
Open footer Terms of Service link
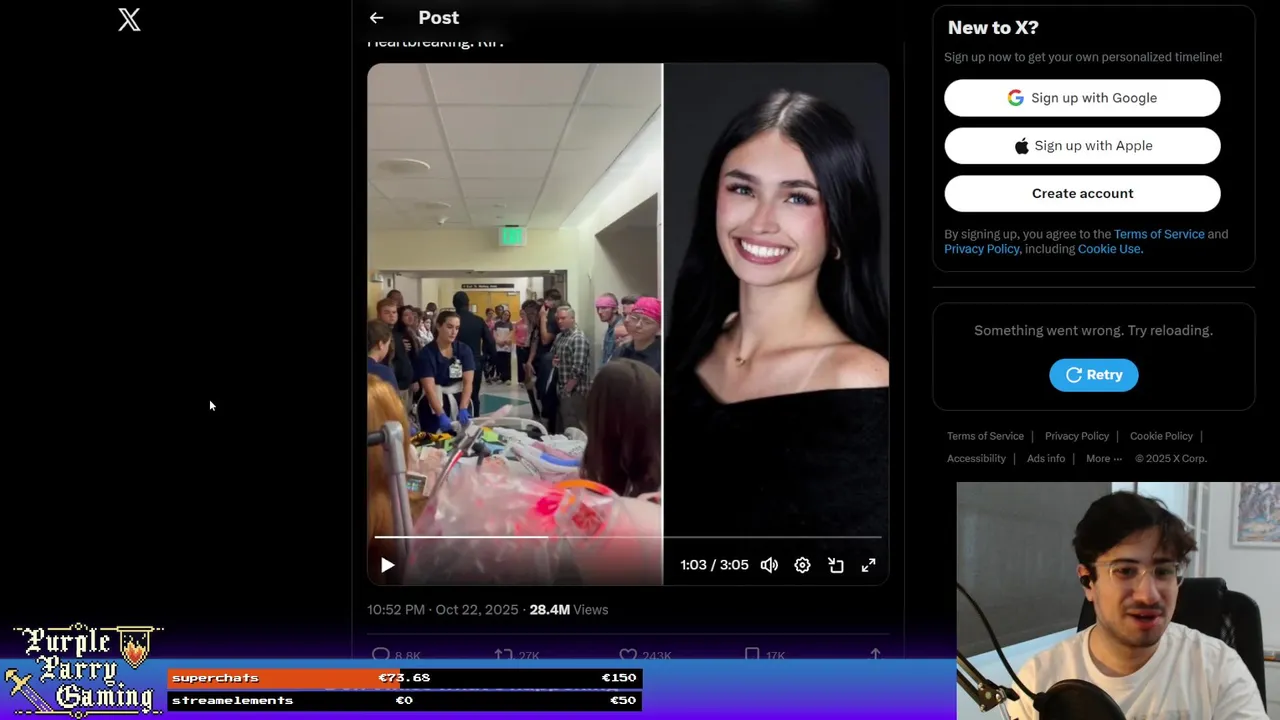985,436
